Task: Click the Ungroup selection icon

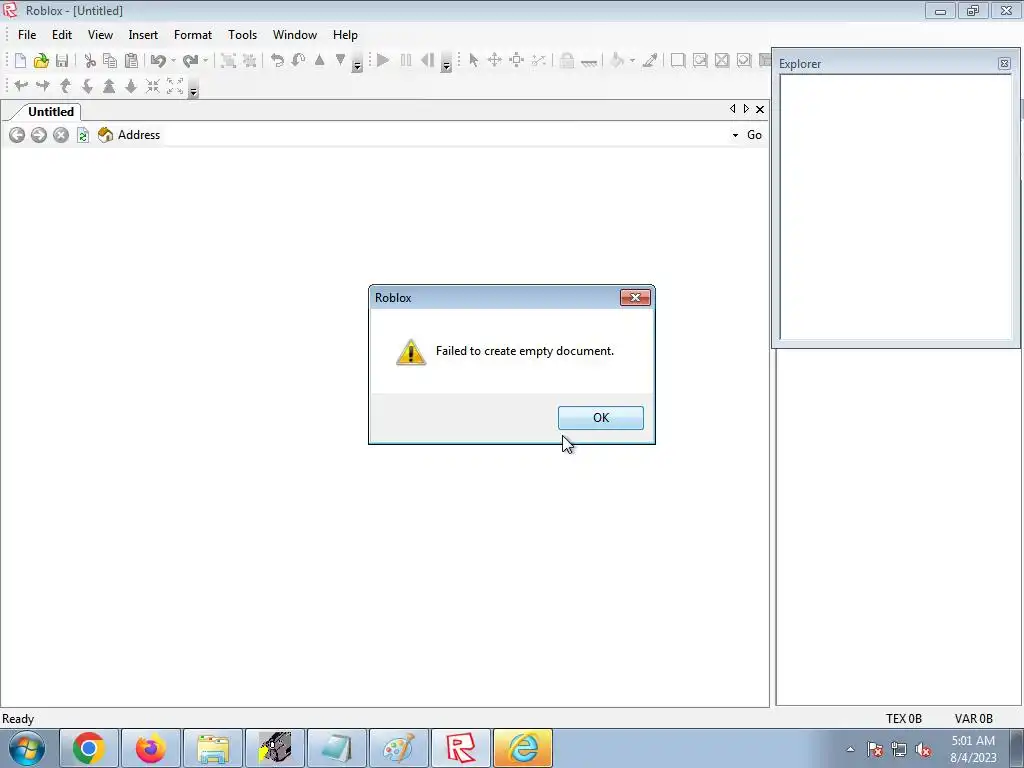Action: pos(249,61)
